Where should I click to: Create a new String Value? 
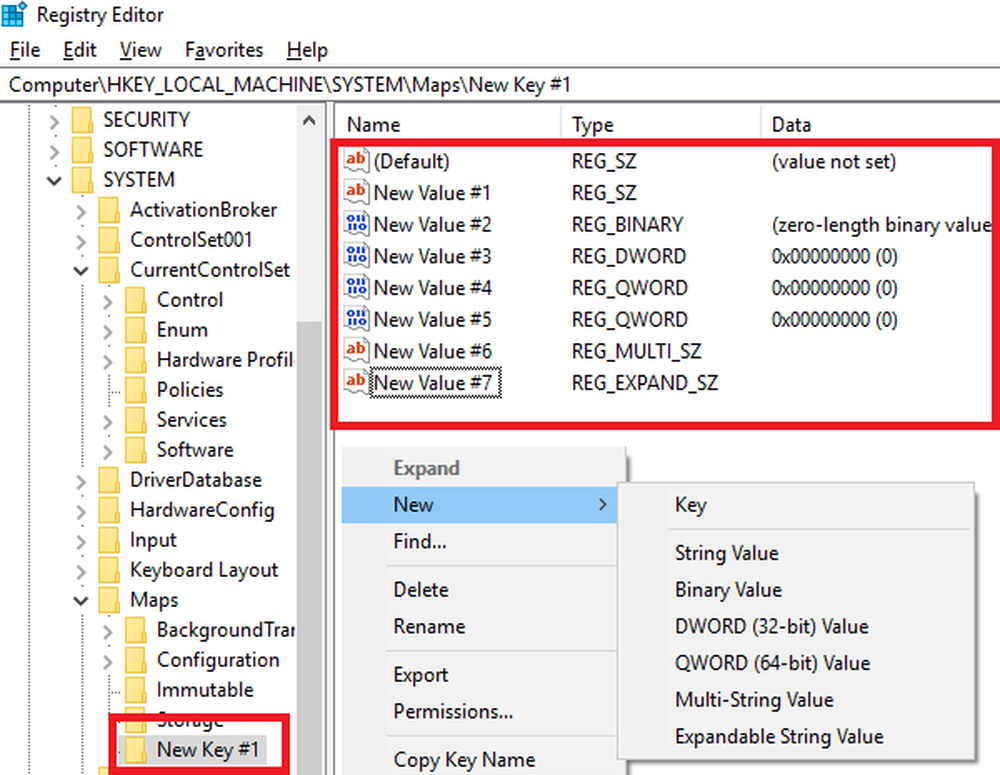(x=796, y=552)
